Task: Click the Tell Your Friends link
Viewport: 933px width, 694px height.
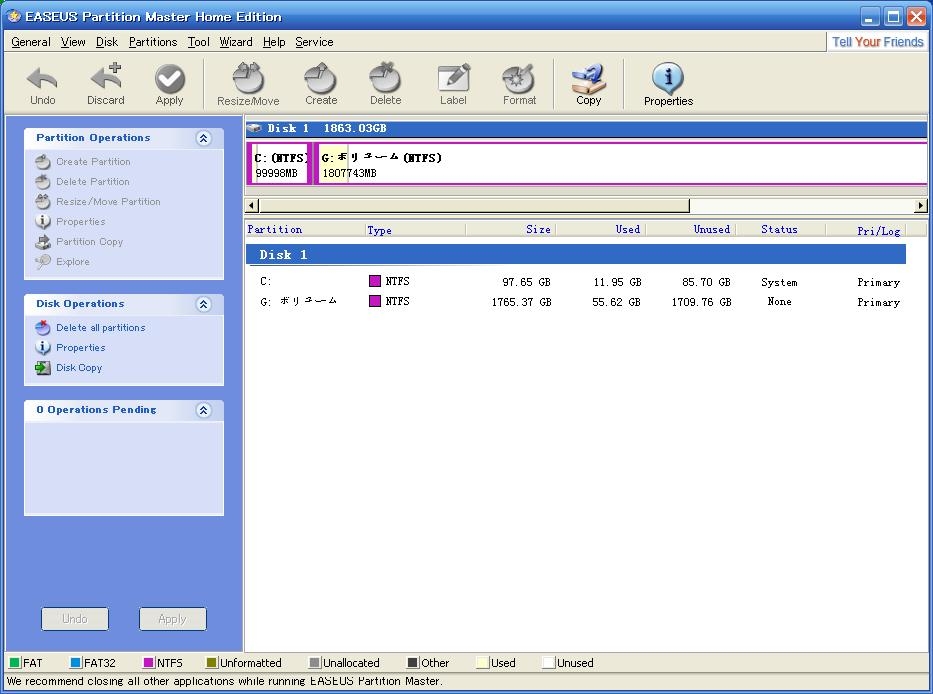Action: (x=878, y=42)
